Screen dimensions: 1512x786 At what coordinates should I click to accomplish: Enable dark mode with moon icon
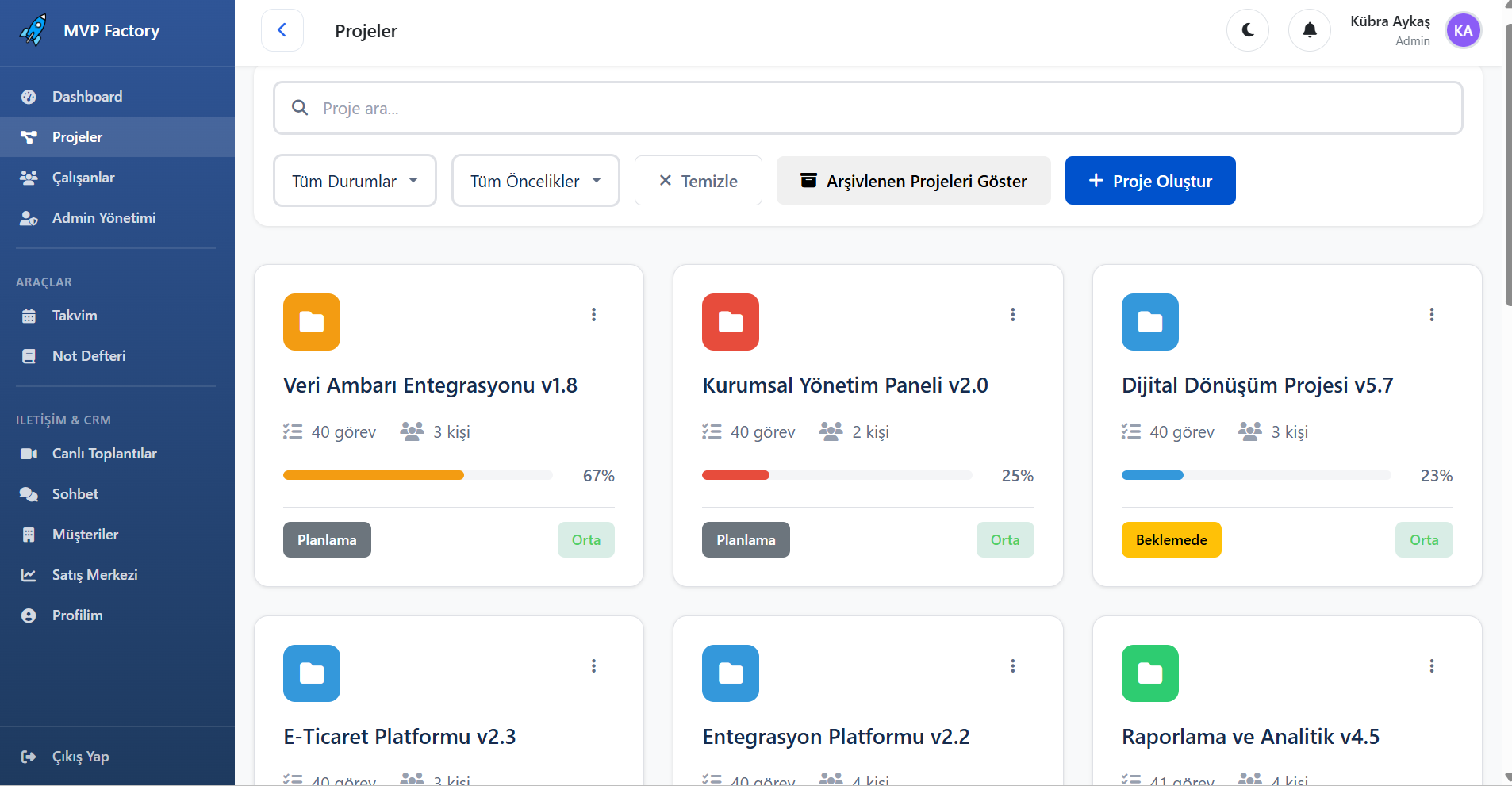pyautogui.click(x=1246, y=29)
